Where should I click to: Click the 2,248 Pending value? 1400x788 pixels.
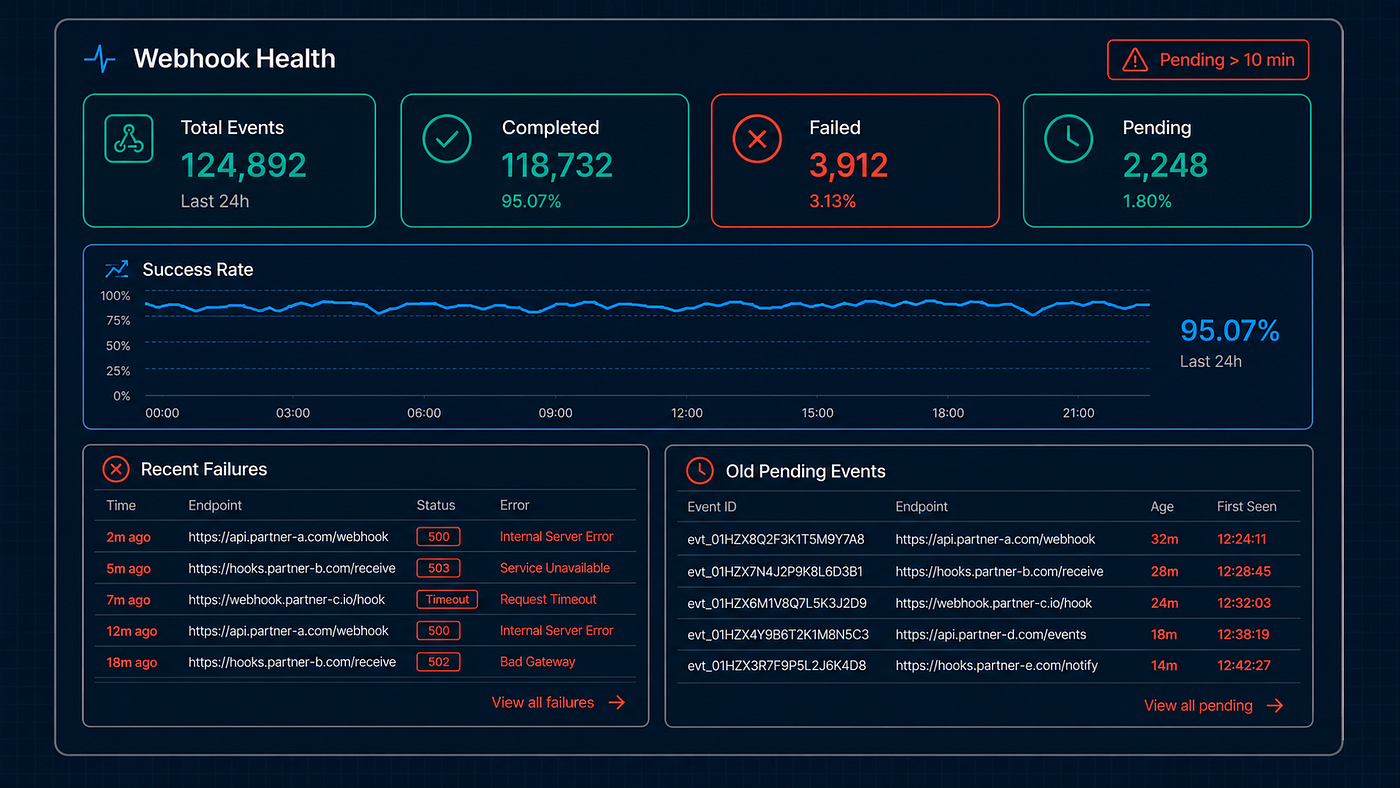click(1166, 165)
